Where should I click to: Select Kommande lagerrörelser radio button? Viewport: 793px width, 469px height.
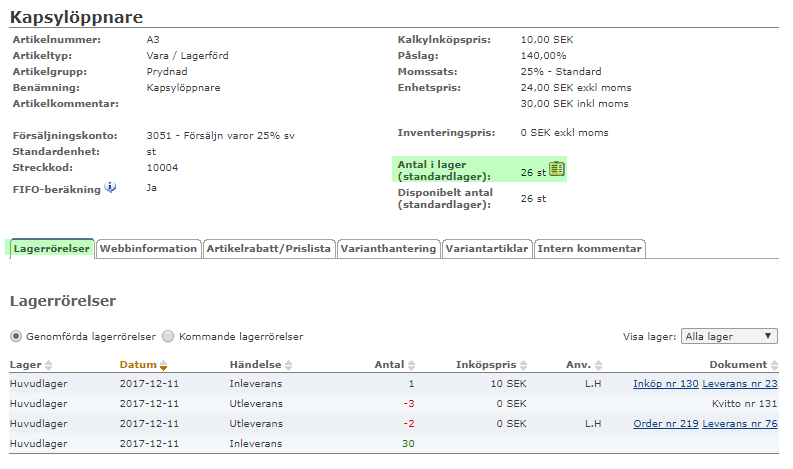pos(168,337)
